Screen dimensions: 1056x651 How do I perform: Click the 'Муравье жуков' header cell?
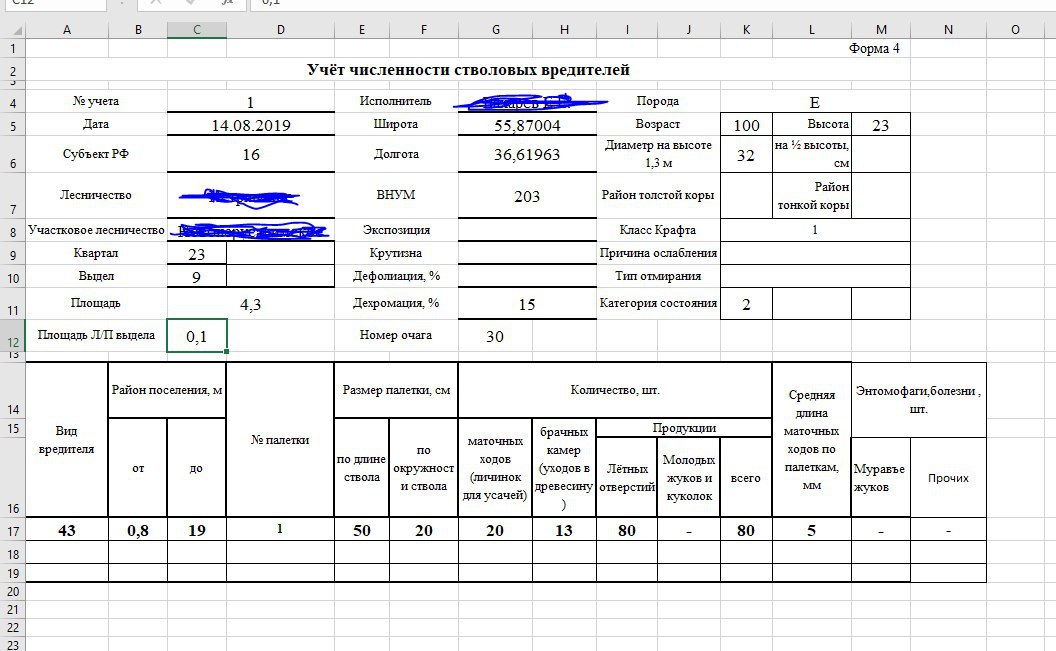(x=880, y=477)
